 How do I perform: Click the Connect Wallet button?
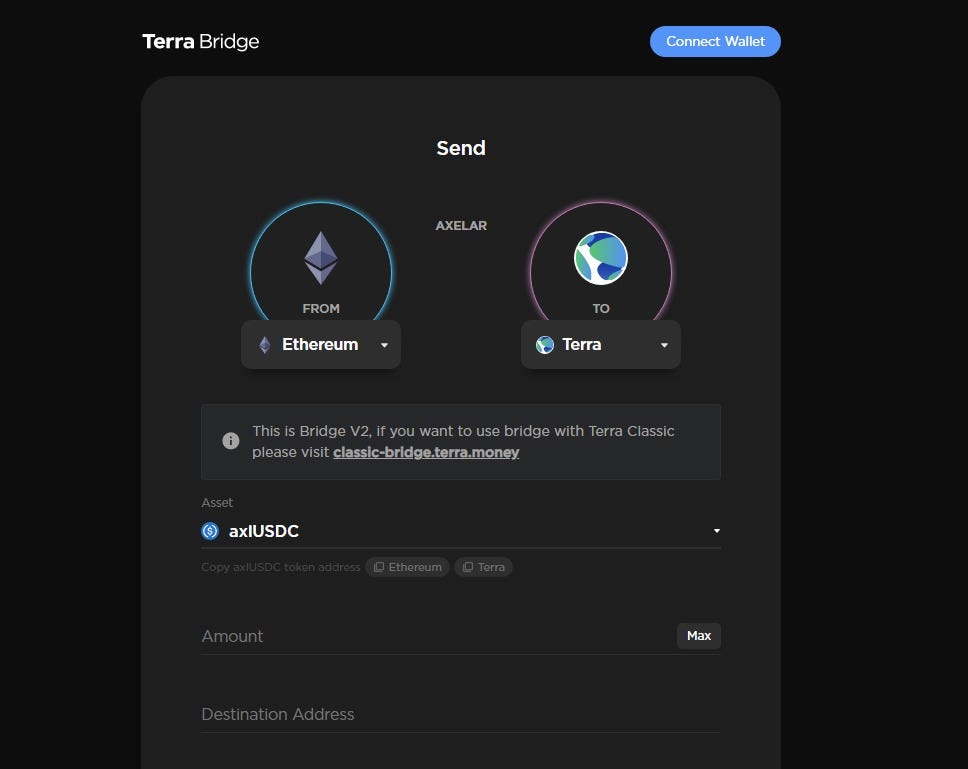pyautogui.click(x=715, y=41)
